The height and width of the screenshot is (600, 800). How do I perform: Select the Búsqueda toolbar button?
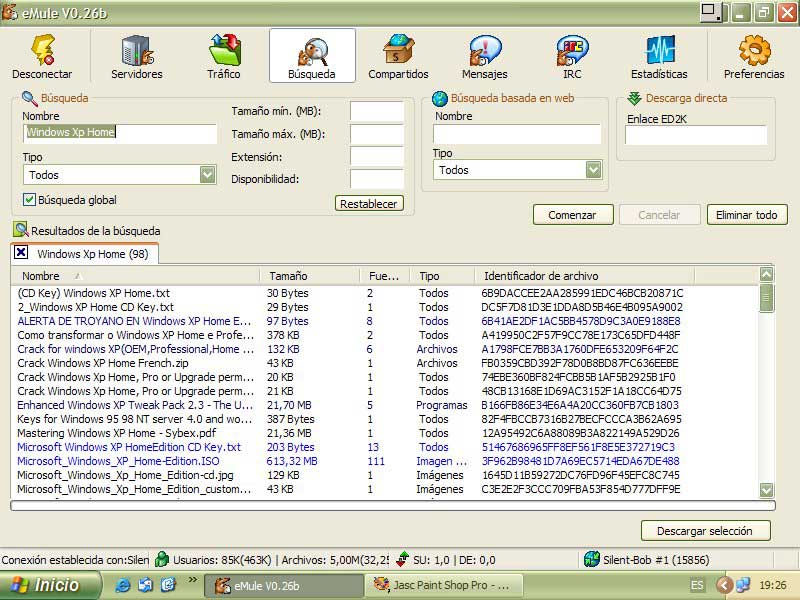[312, 56]
